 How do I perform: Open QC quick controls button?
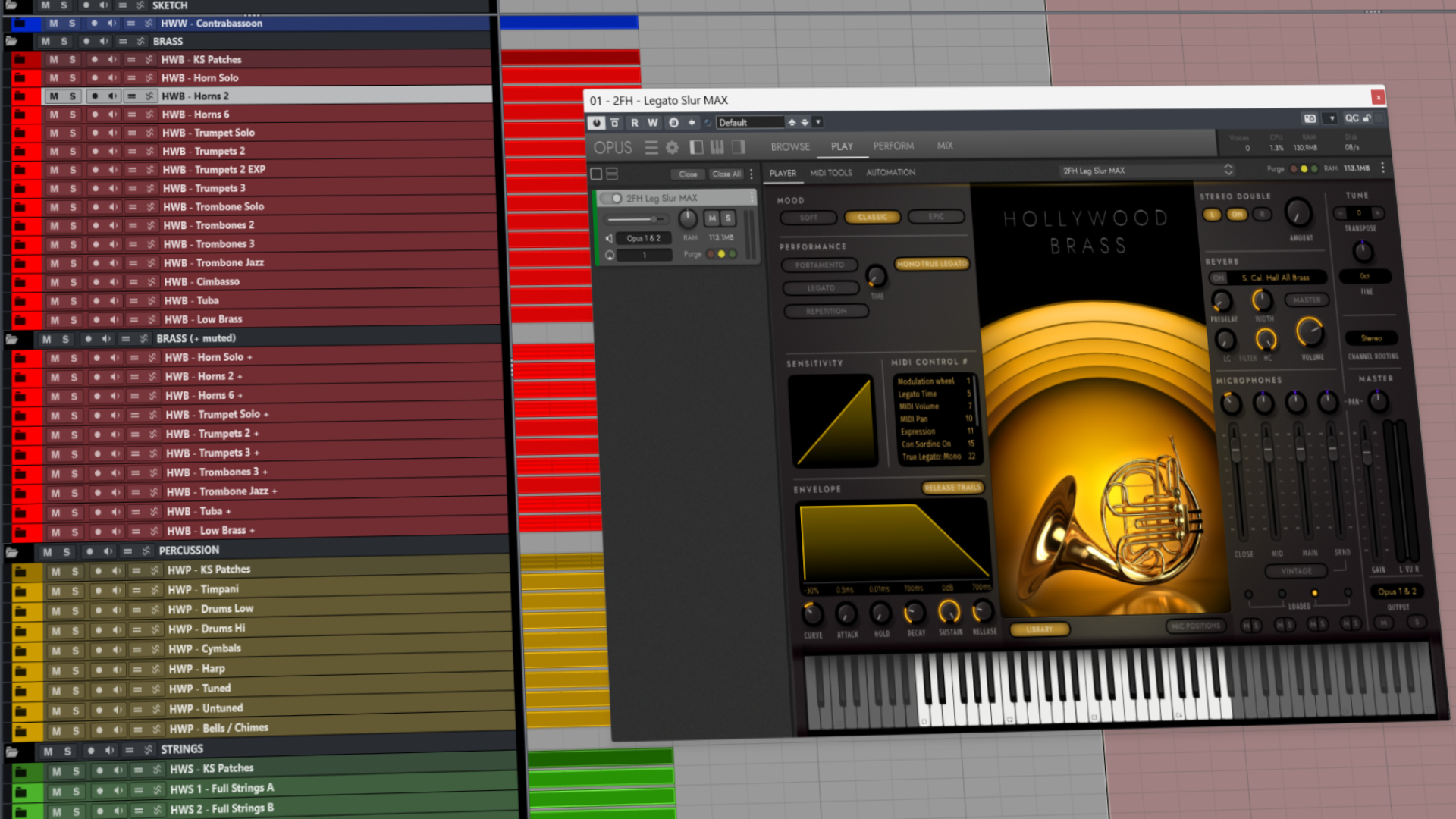1351,118
